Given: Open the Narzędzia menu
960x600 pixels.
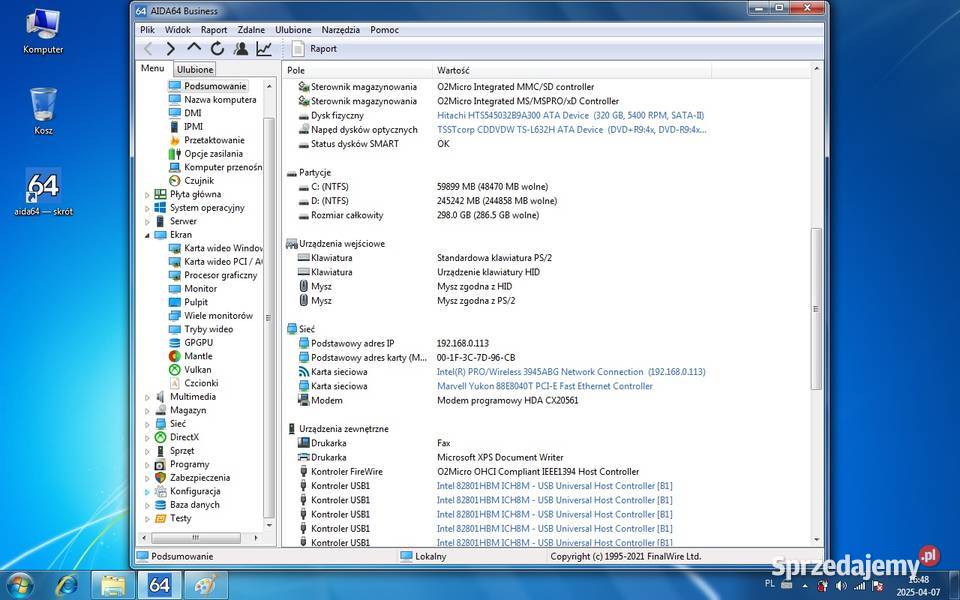Looking at the screenshot, I should point(340,30).
